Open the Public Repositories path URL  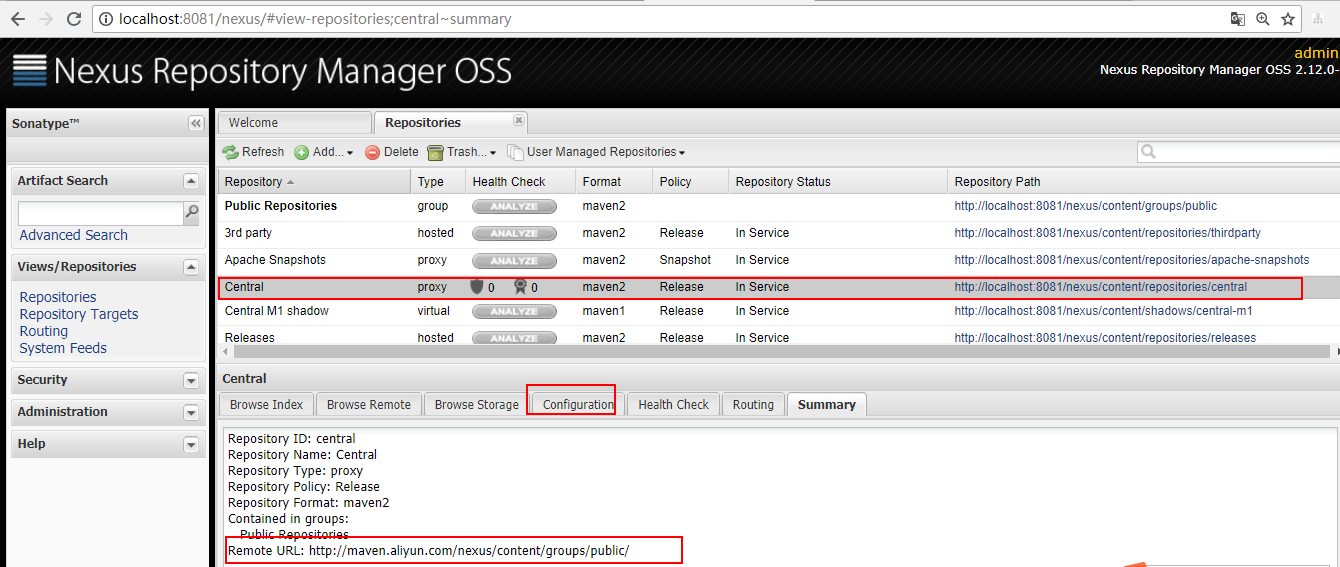coord(1086,206)
